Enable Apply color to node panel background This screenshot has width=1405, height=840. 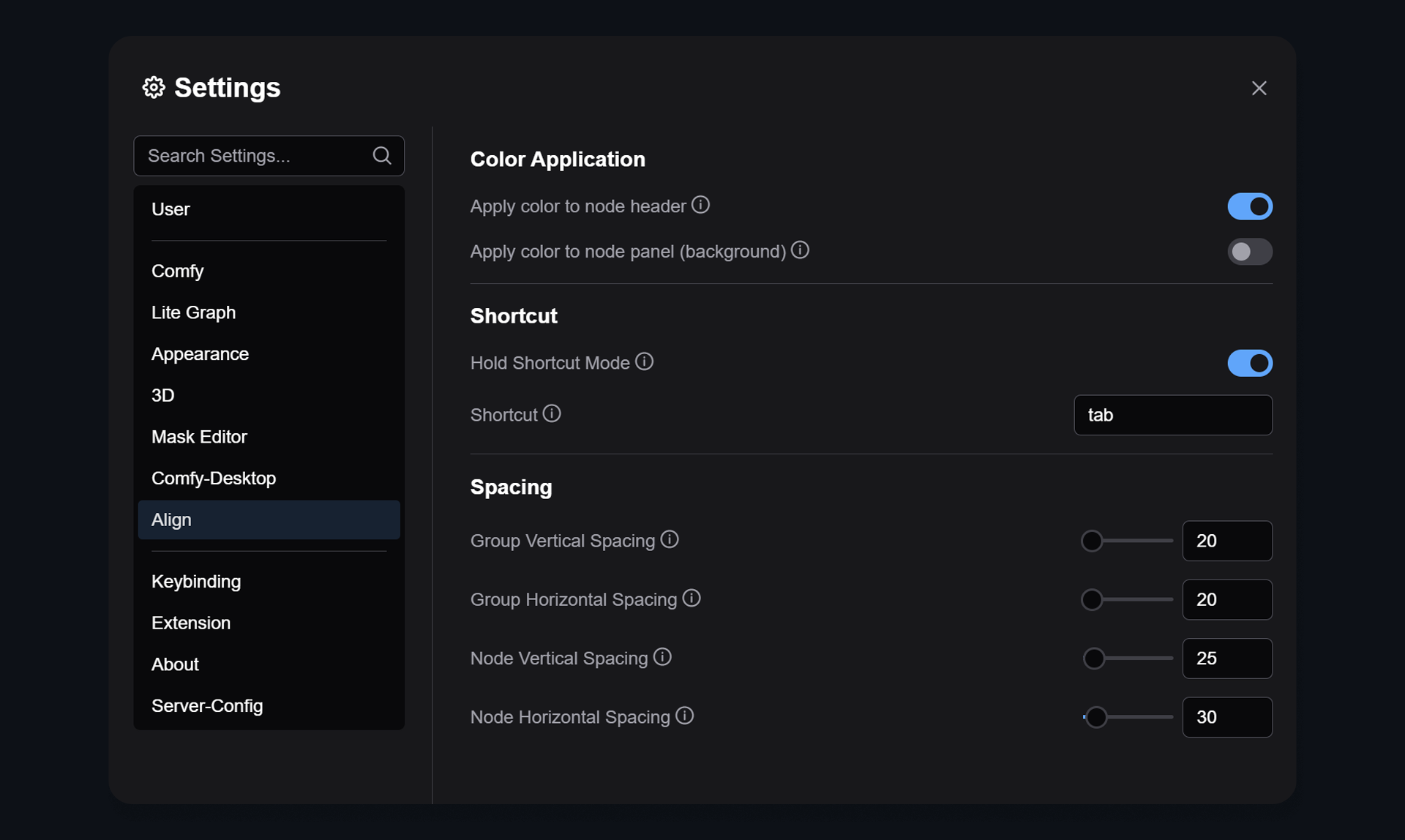[x=1249, y=251]
